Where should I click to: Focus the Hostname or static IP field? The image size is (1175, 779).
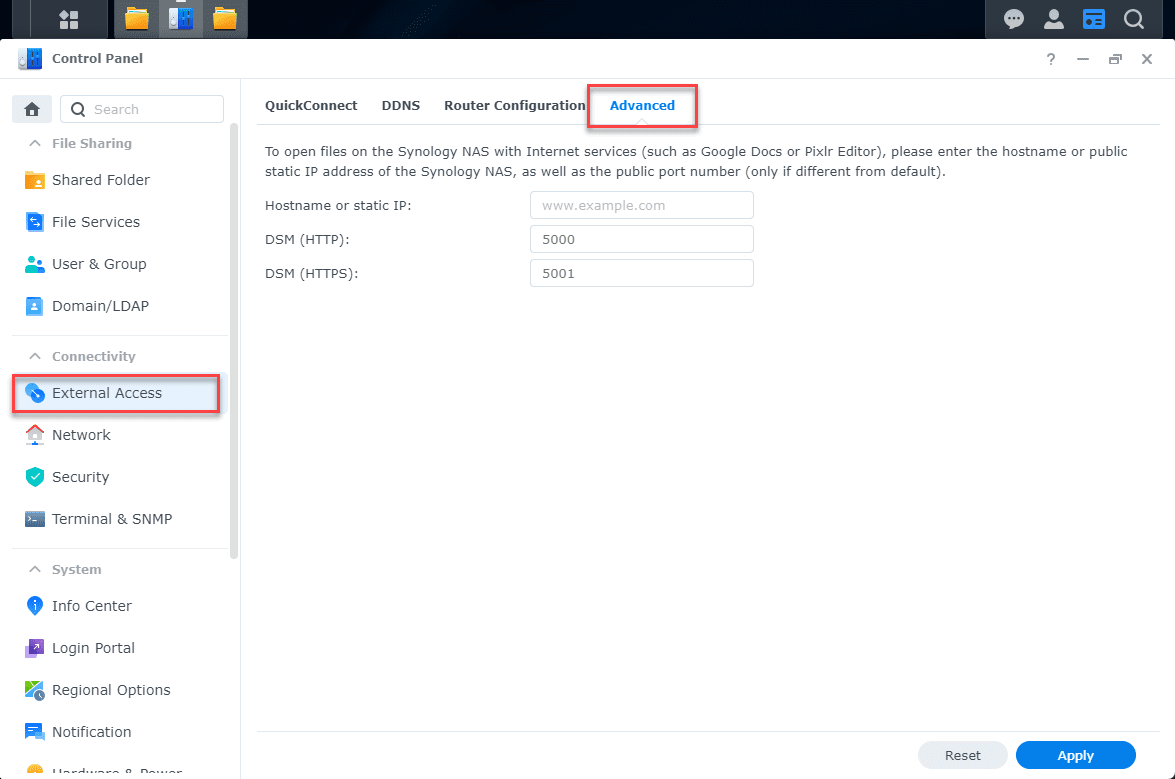[641, 205]
